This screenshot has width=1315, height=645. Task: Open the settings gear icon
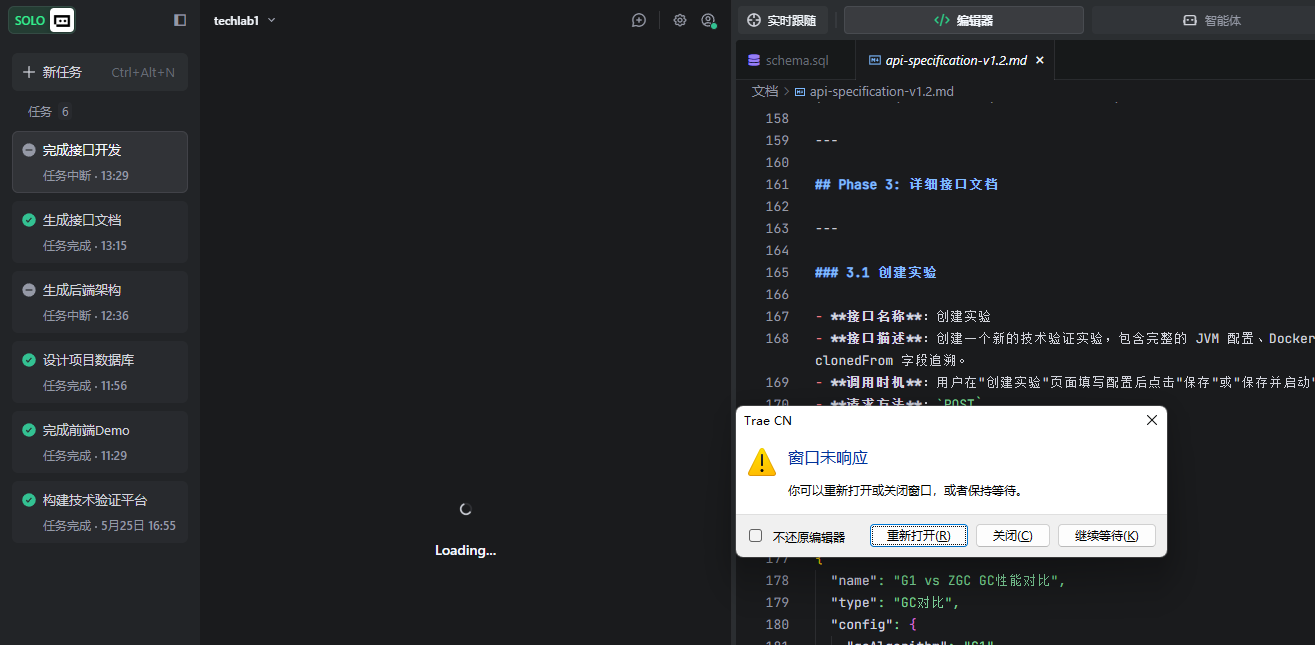click(680, 20)
